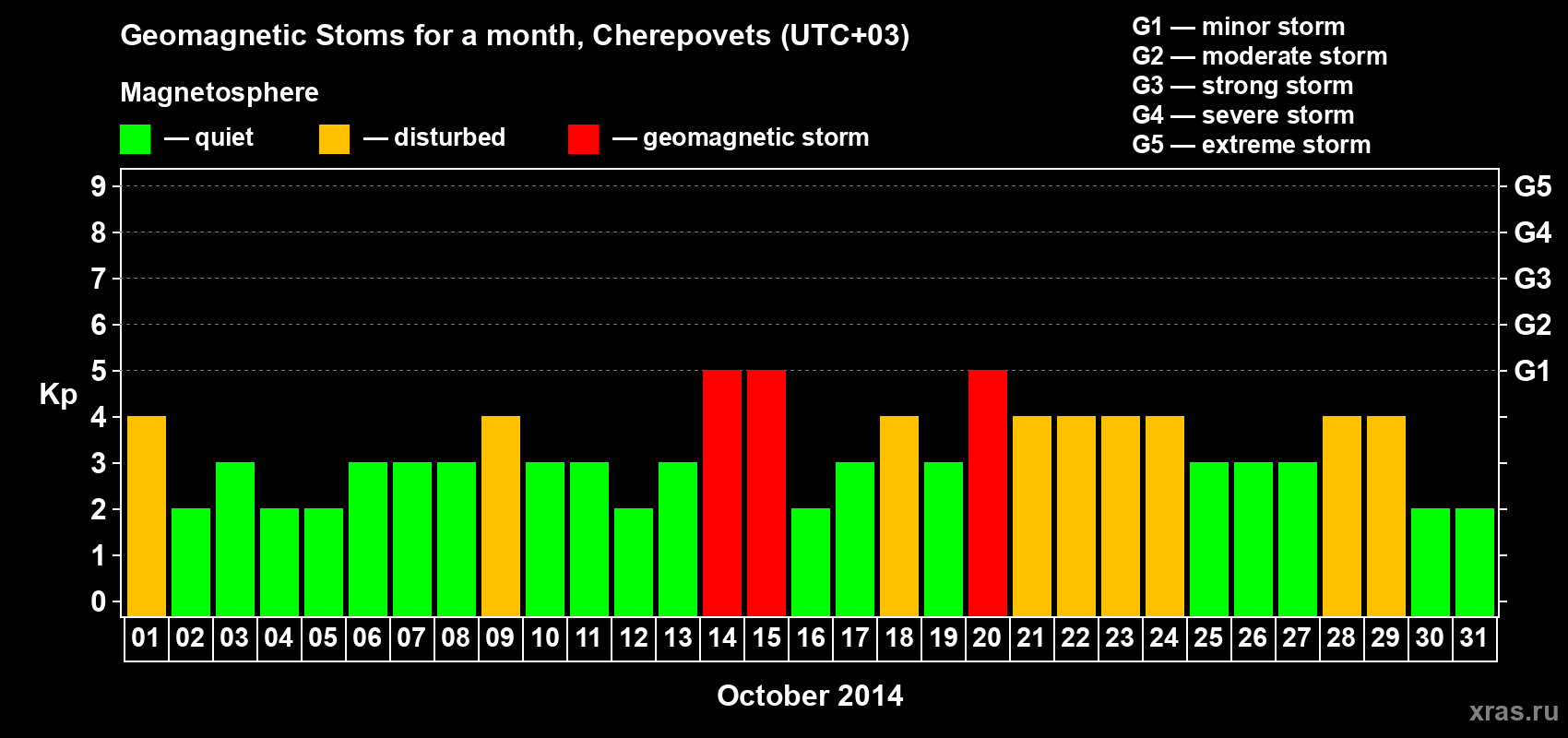Click day label 30 on the axis

click(x=1430, y=638)
